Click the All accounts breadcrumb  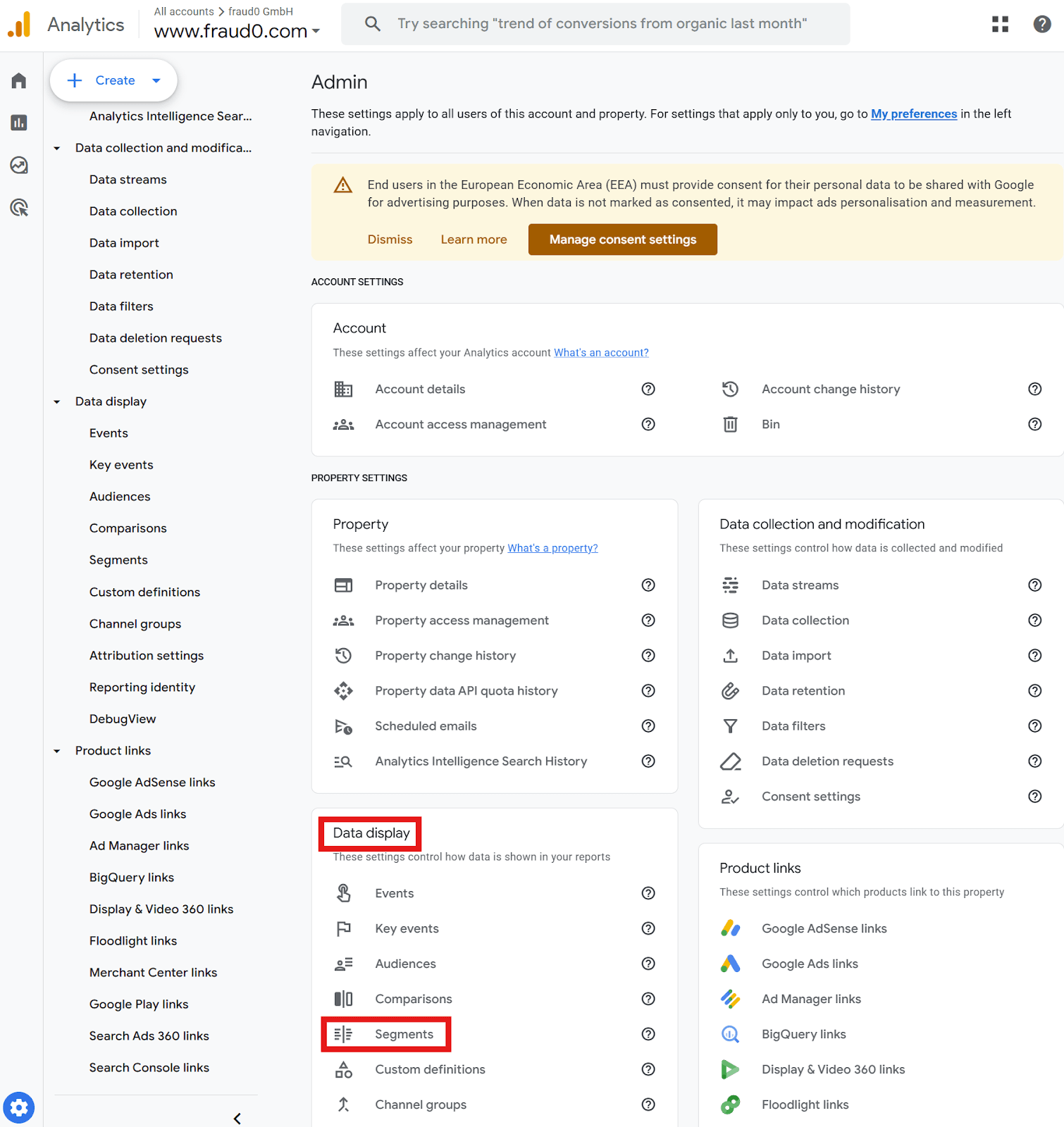(x=184, y=11)
